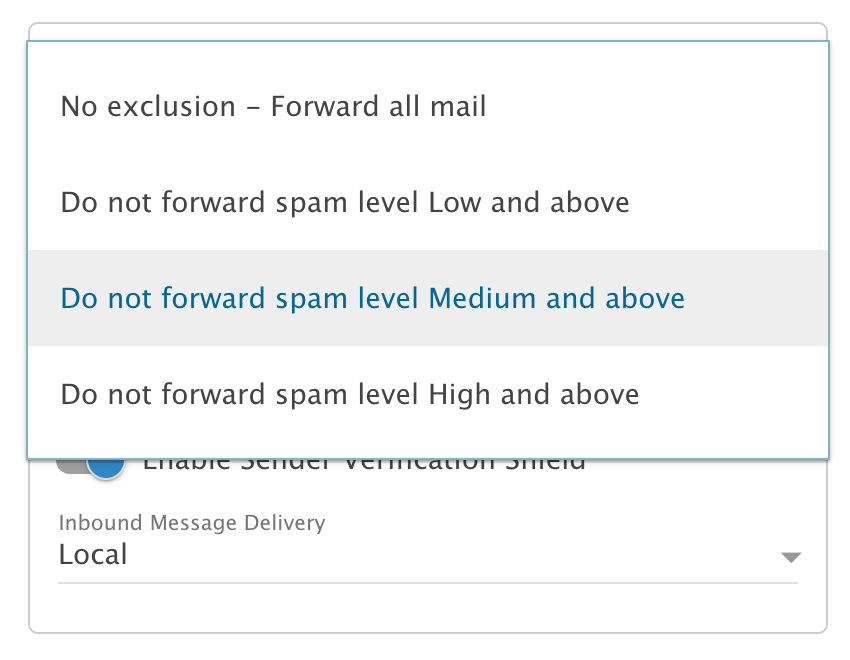The image size is (850, 660).
Task: Choose "Do not forward spam level Low"
Action: pos(345,203)
